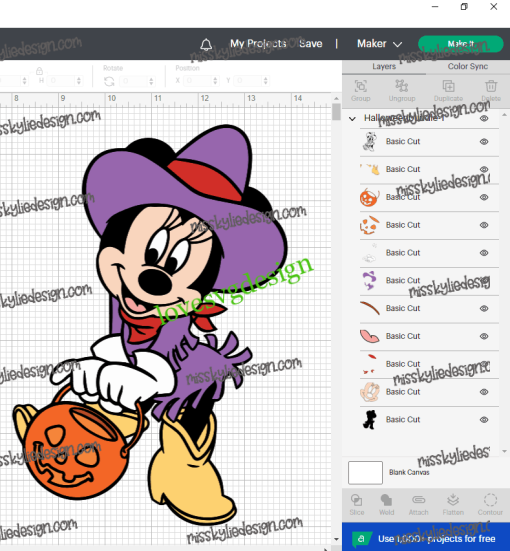Screen dimensions: 510x551
Task: Select the full outline layer thumbnail
Action: tap(369, 142)
